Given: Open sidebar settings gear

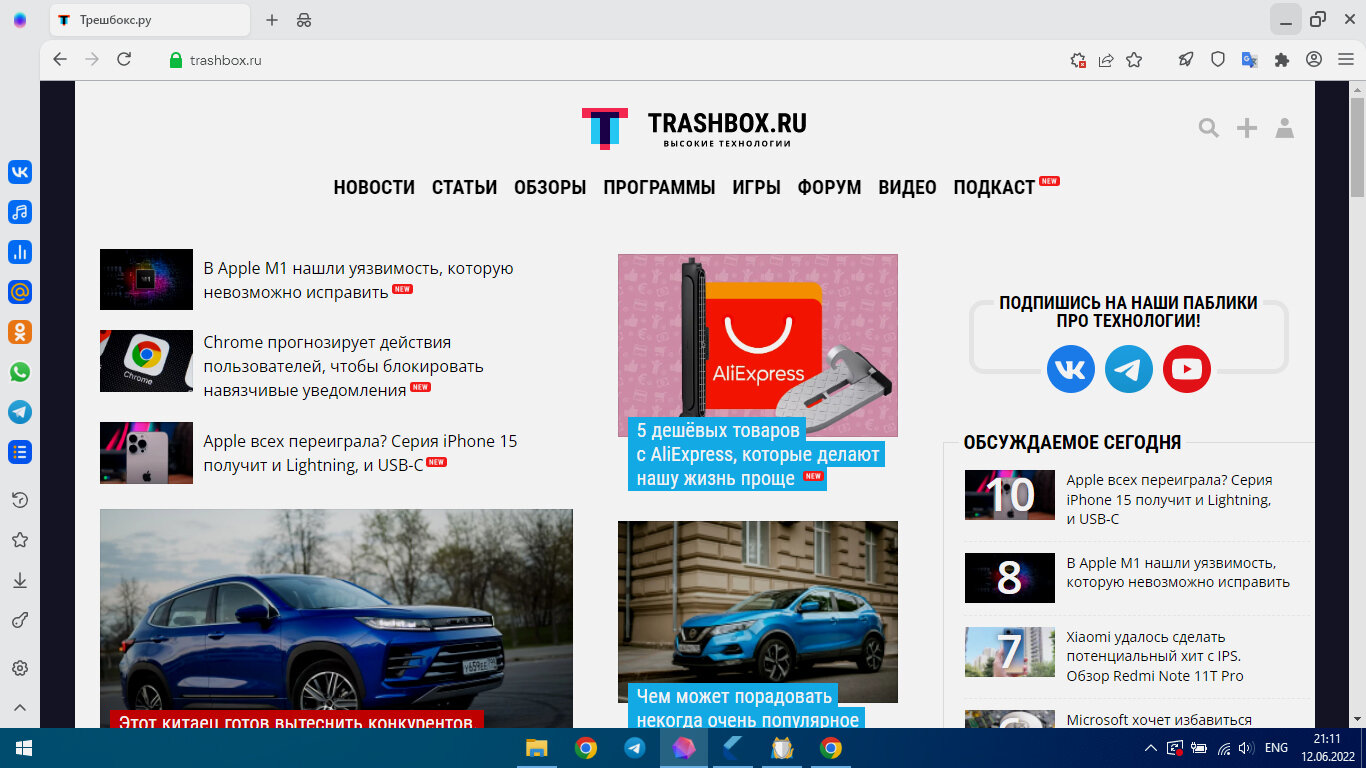Looking at the screenshot, I should [19, 668].
